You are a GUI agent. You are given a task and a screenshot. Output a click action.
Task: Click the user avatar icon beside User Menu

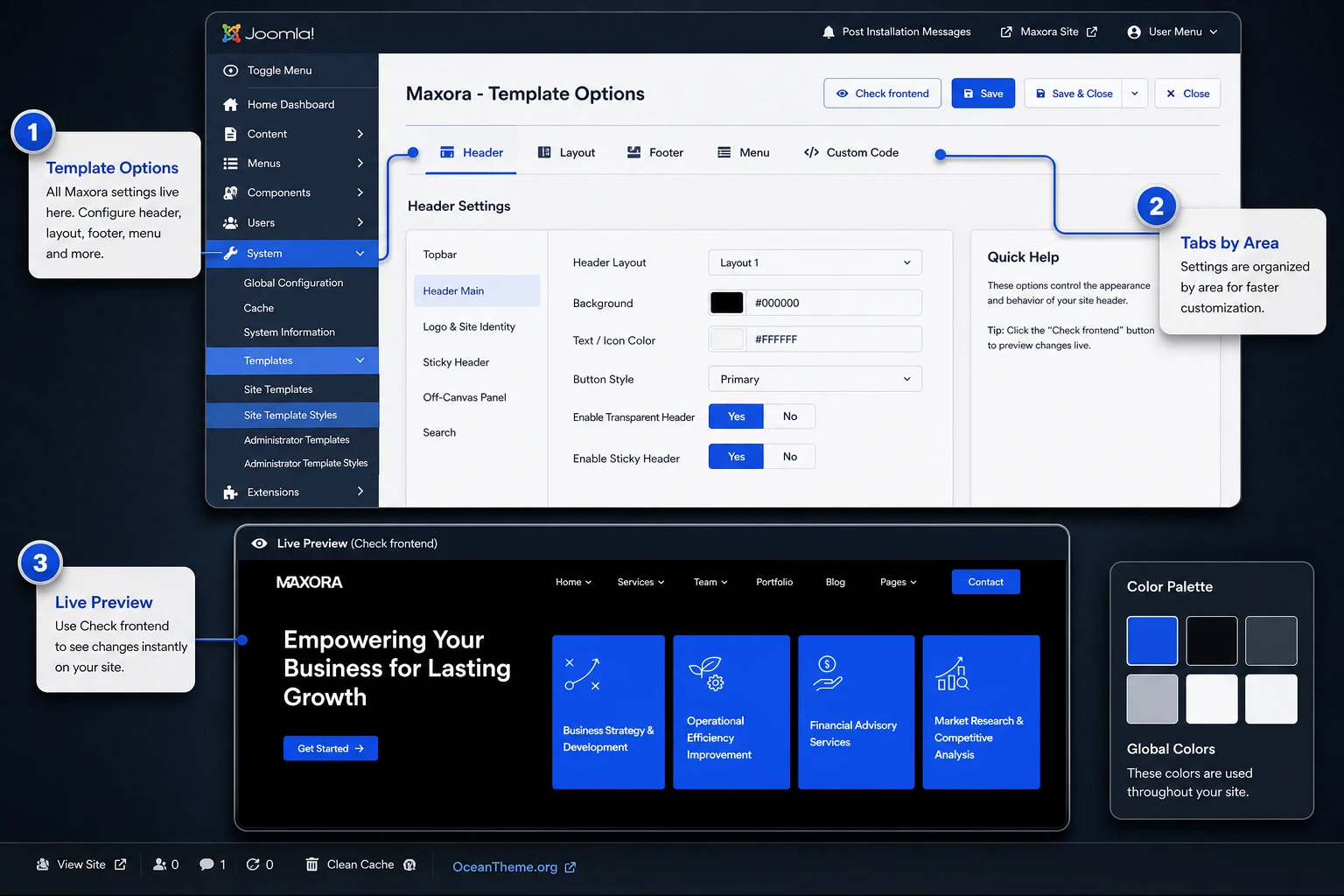point(1134,31)
